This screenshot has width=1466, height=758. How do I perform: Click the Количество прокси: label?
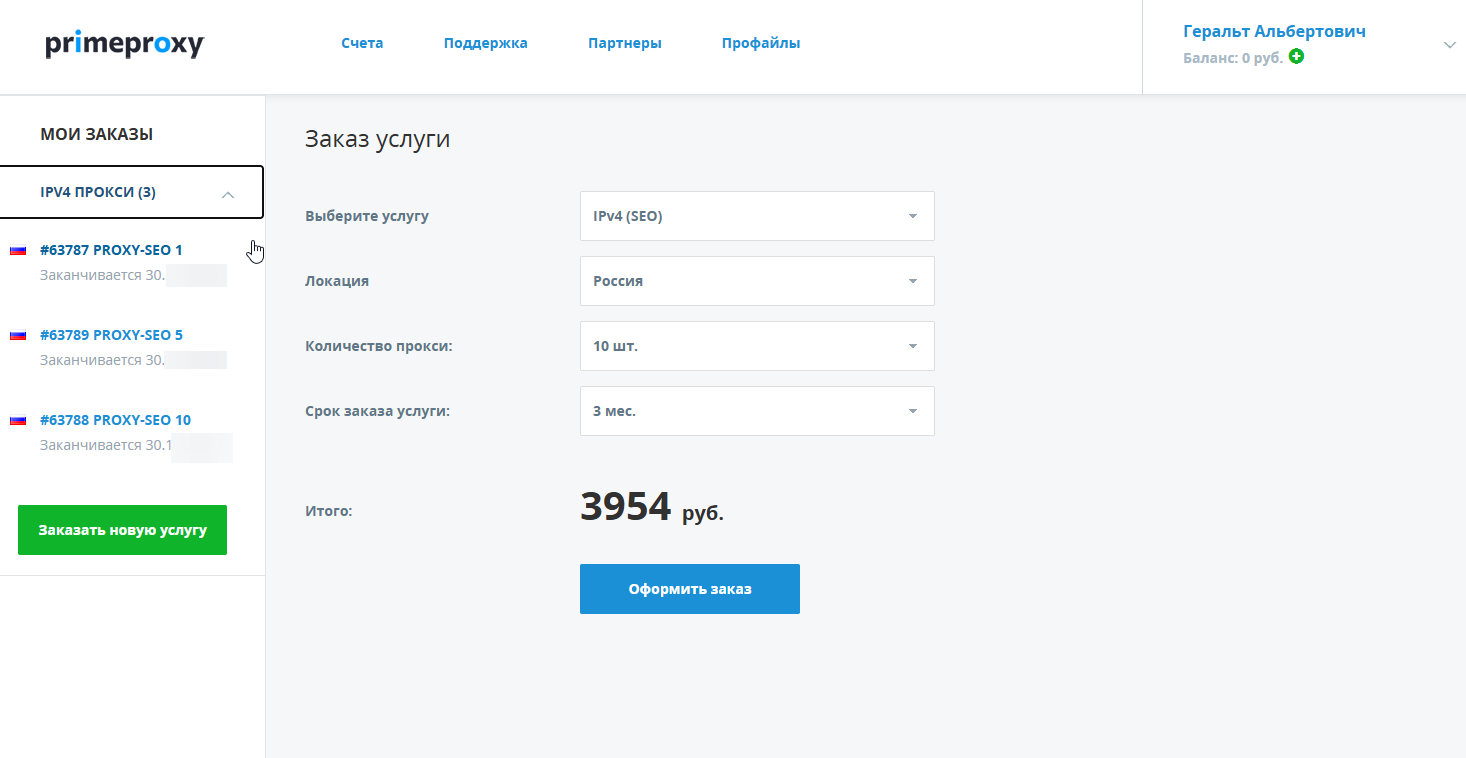tap(379, 346)
